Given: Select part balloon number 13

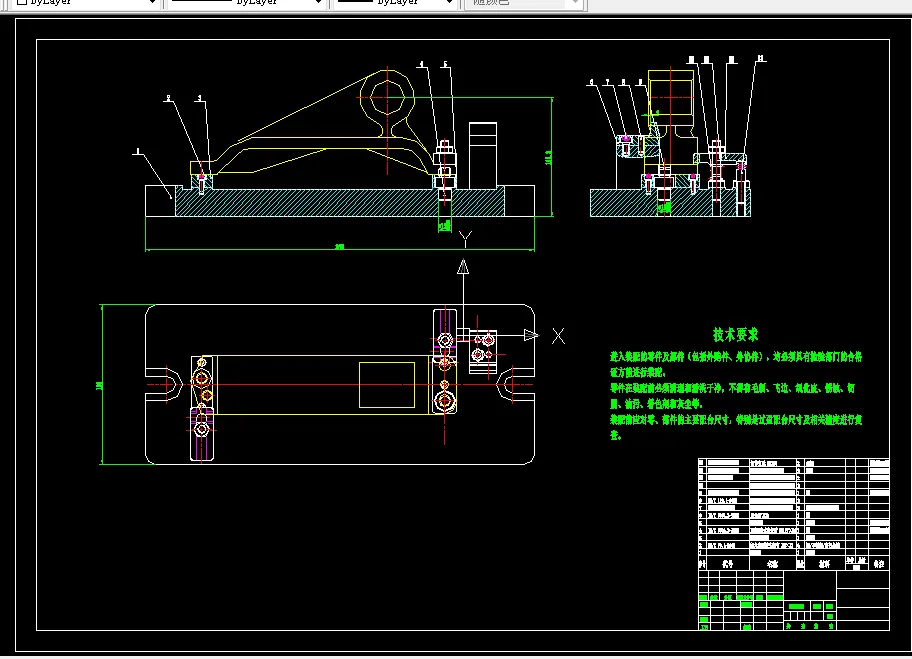Looking at the screenshot, I should (x=761, y=59).
